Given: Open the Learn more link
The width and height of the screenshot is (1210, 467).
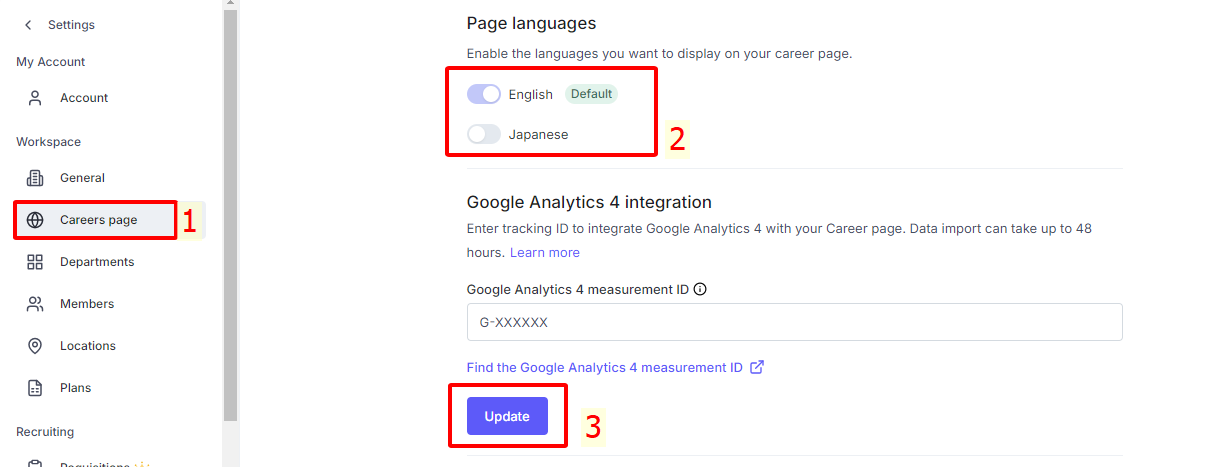Looking at the screenshot, I should click(x=544, y=253).
